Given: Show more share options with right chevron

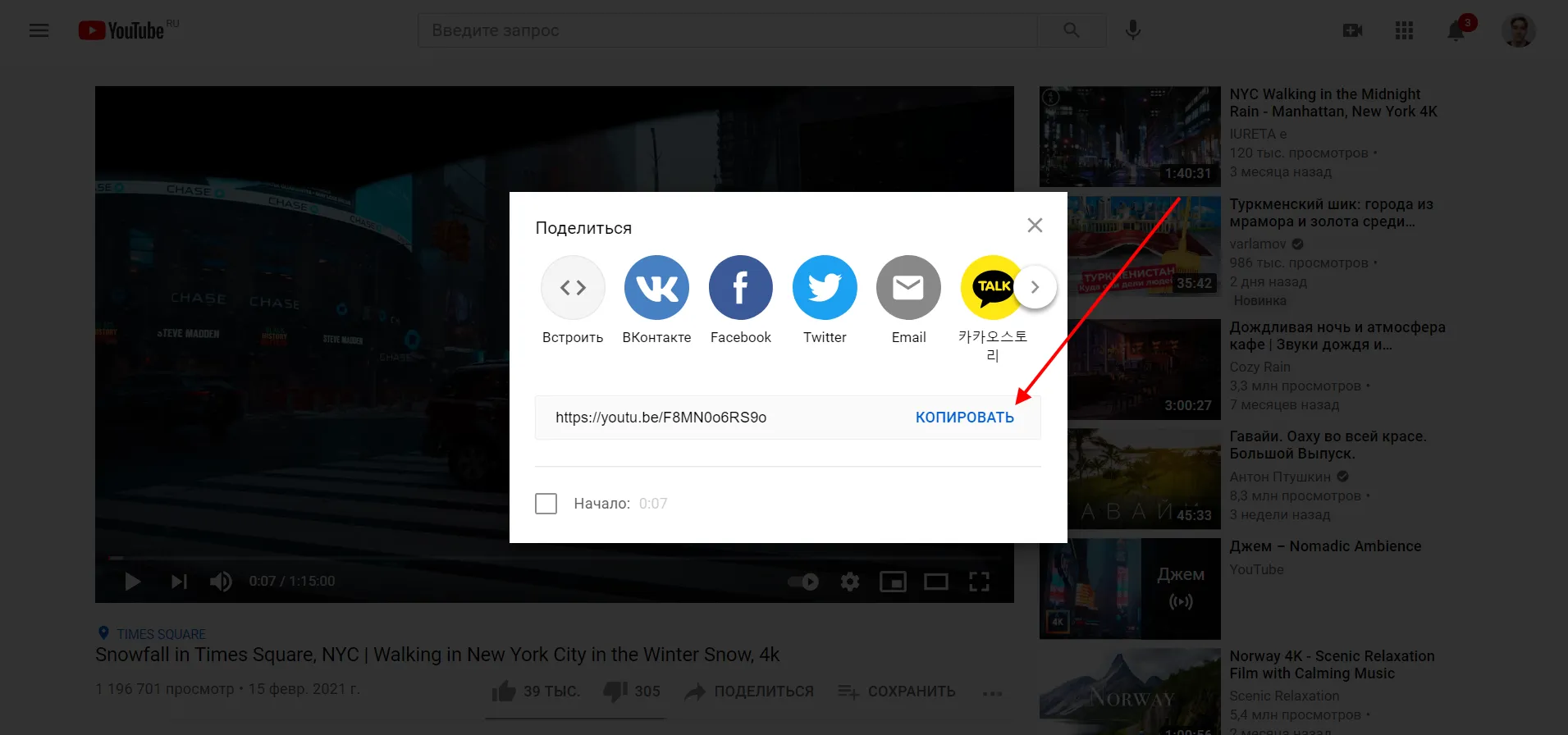Looking at the screenshot, I should 1035,287.
